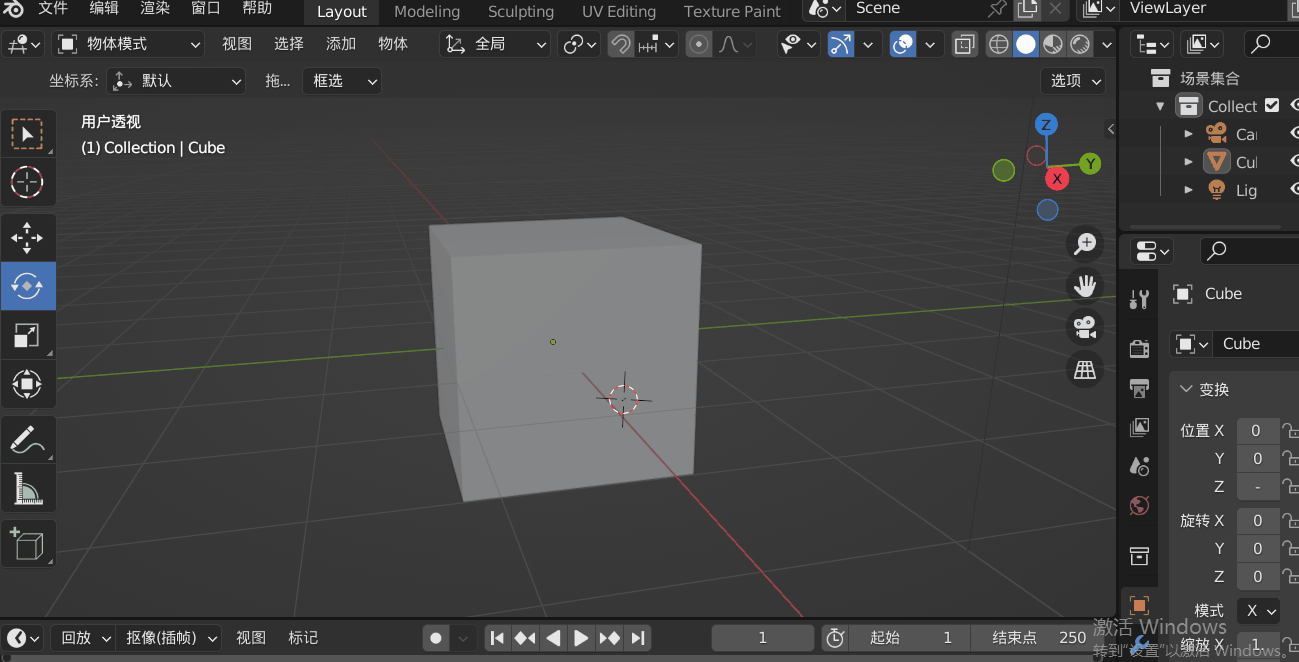The width and height of the screenshot is (1299, 662).
Task: Jump to the start frame
Action: click(497, 637)
